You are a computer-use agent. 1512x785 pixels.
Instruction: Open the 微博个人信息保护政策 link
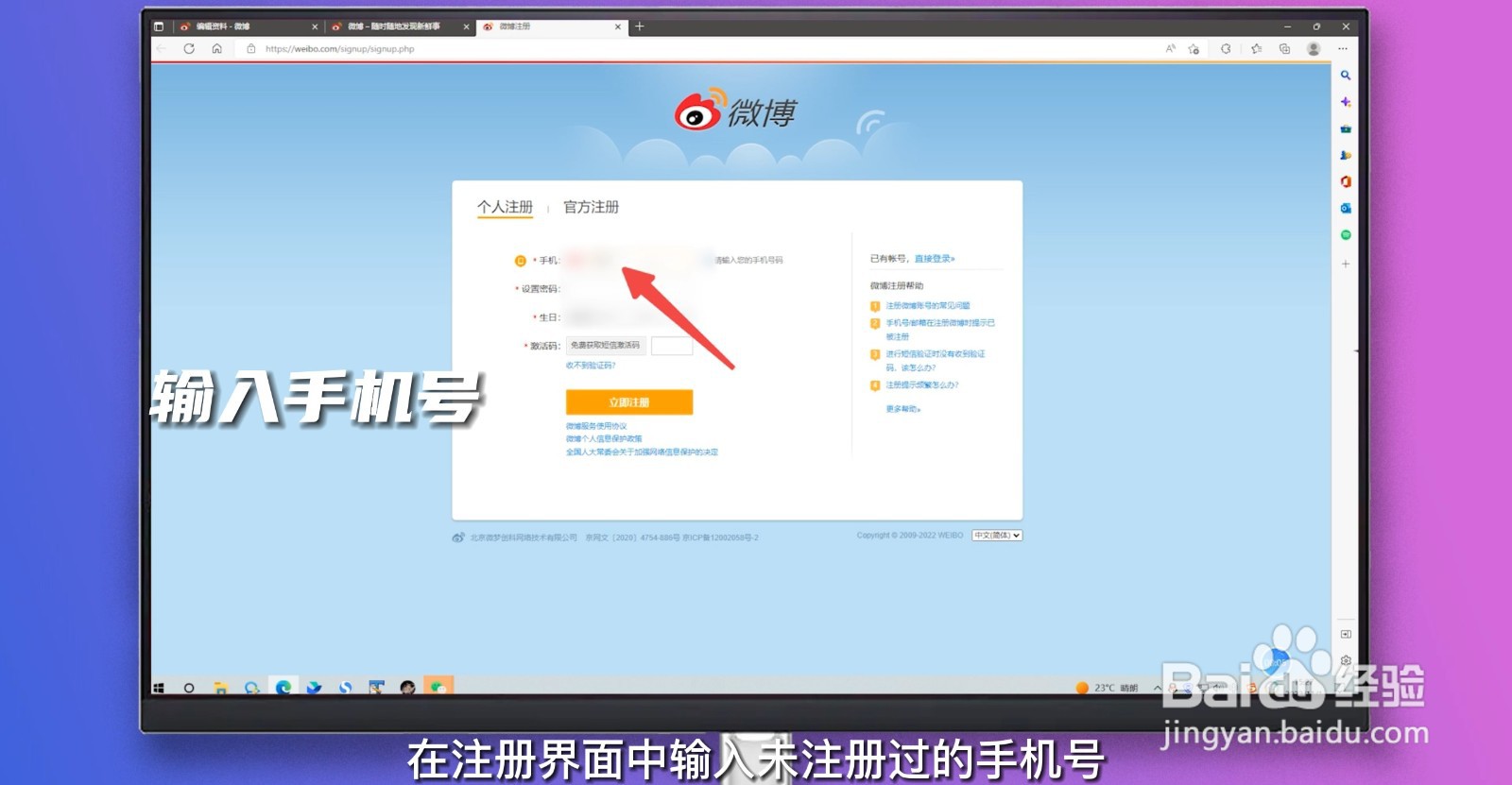[604, 438]
